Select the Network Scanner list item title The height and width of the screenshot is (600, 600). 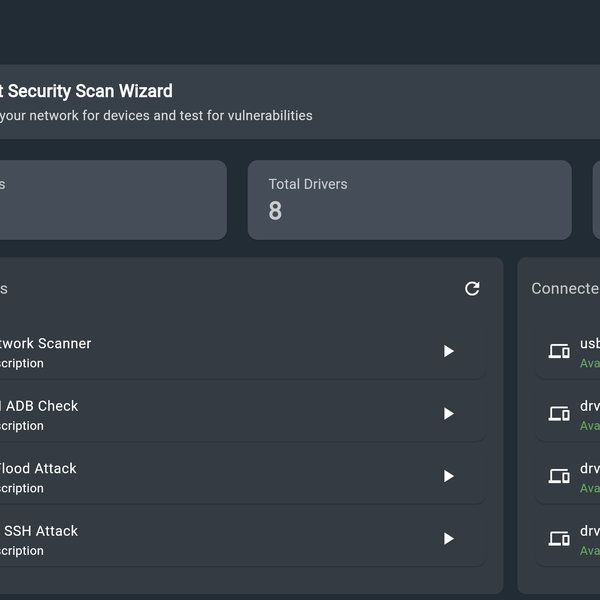(x=45, y=343)
